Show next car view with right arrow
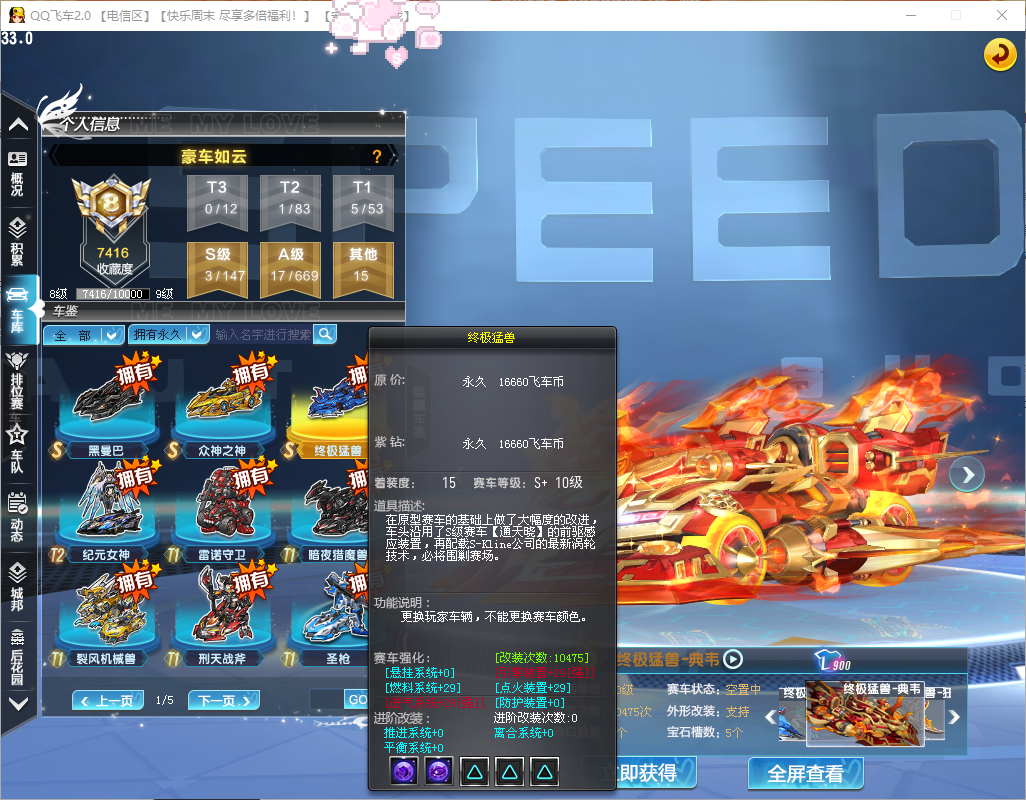Screen dimensions: 1026x800 click(967, 475)
